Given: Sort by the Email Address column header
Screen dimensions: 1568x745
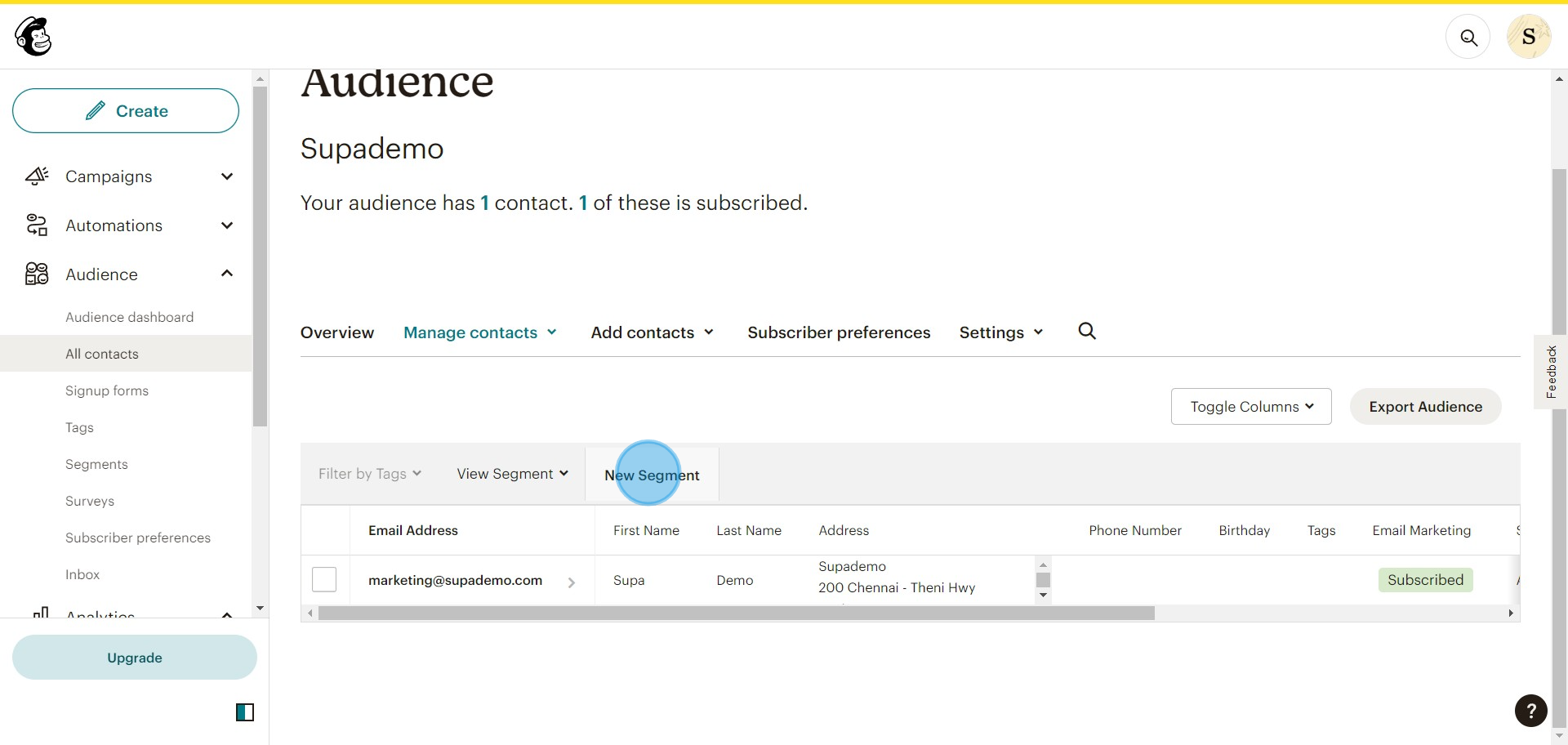Looking at the screenshot, I should pos(413,530).
